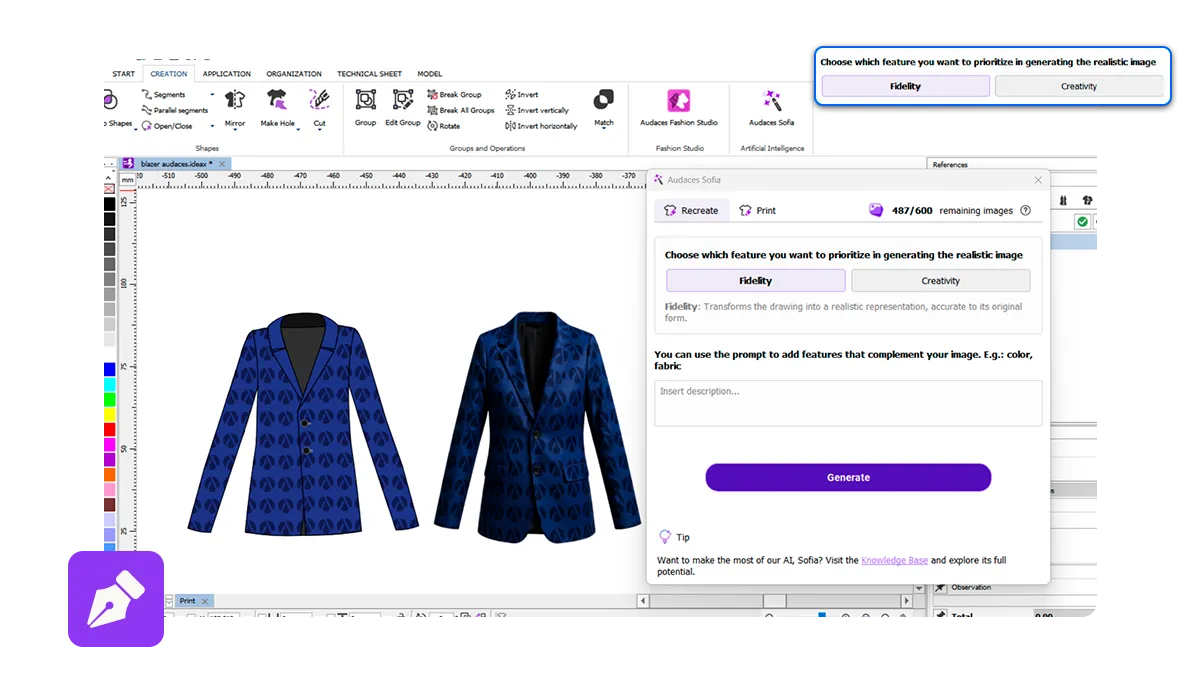Expand the Open/Close dropdown arrow
Image resolution: width=1200 pixels, height=675 pixels.
(x=212, y=126)
